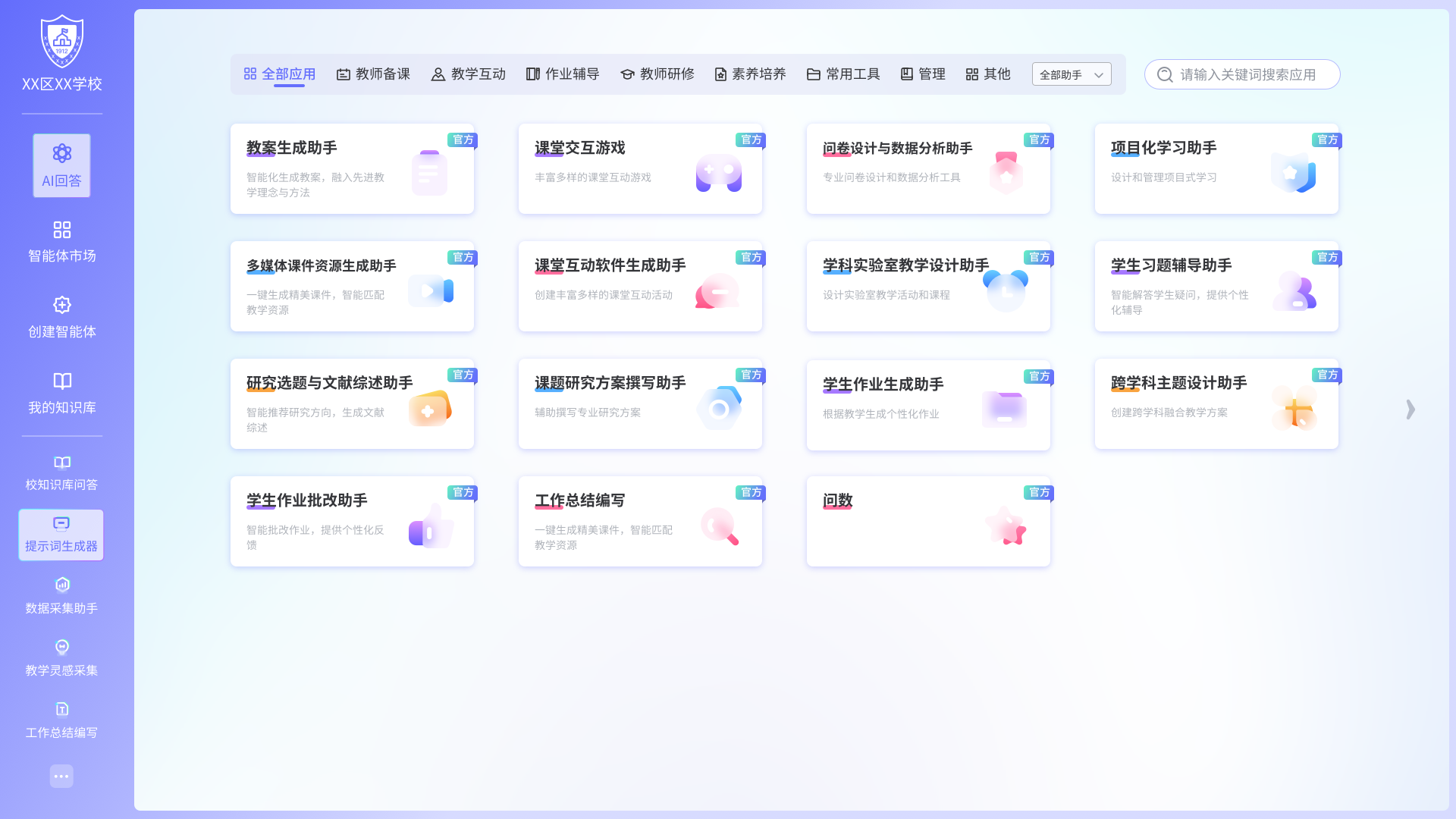Focus the keyword search input field
Image resolution: width=1456 pixels, height=819 pixels.
point(1242,74)
